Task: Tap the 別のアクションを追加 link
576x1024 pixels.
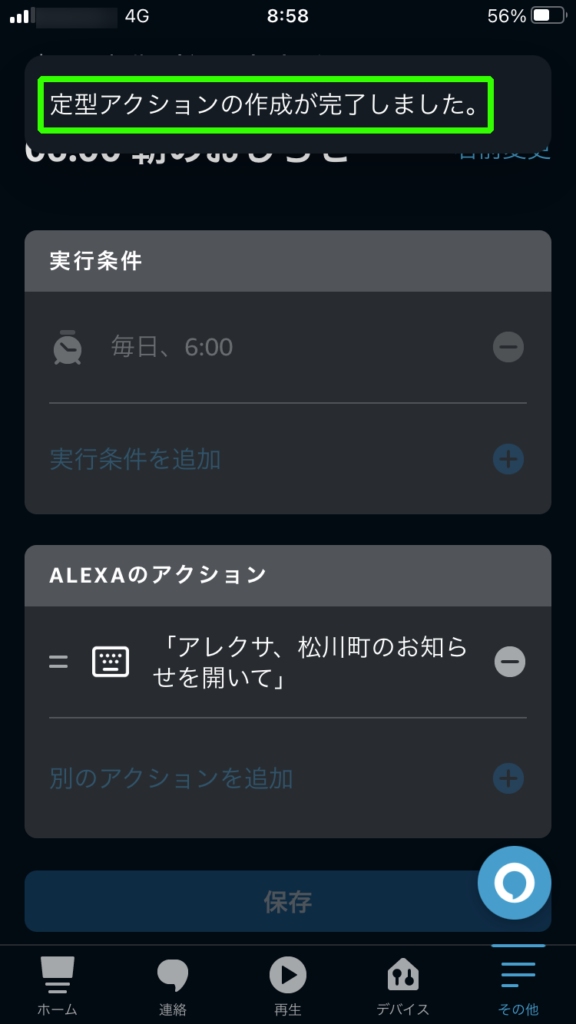Action: [x=171, y=778]
